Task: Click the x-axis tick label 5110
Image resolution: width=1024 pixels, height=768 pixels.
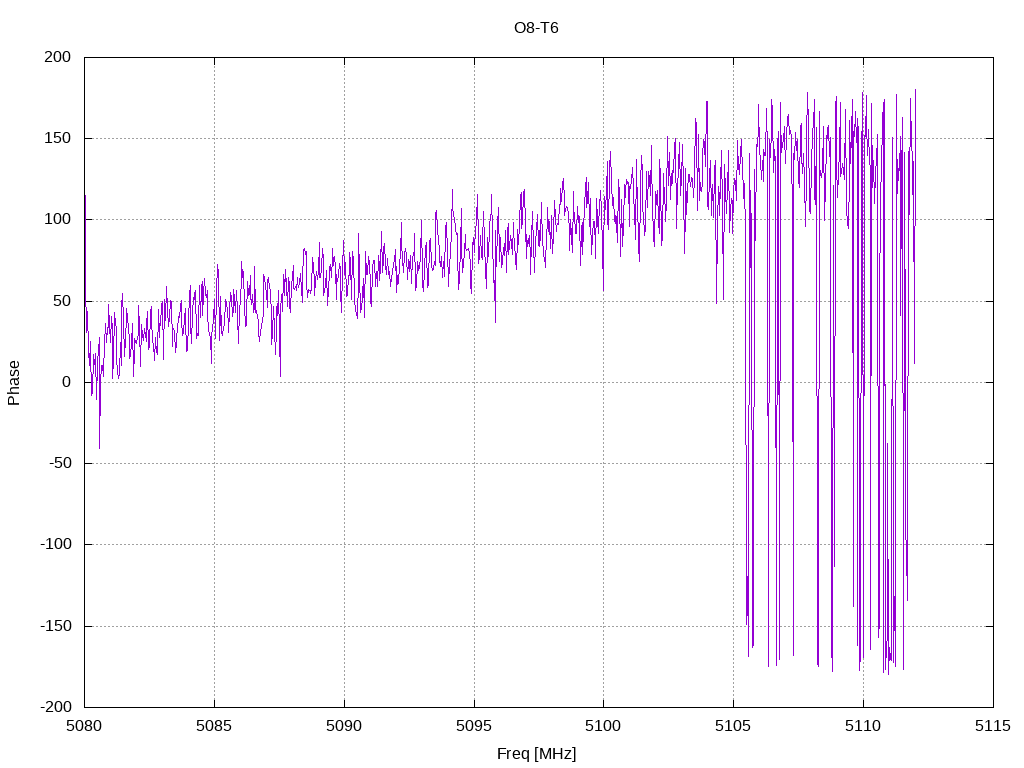Action: tap(863, 726)
